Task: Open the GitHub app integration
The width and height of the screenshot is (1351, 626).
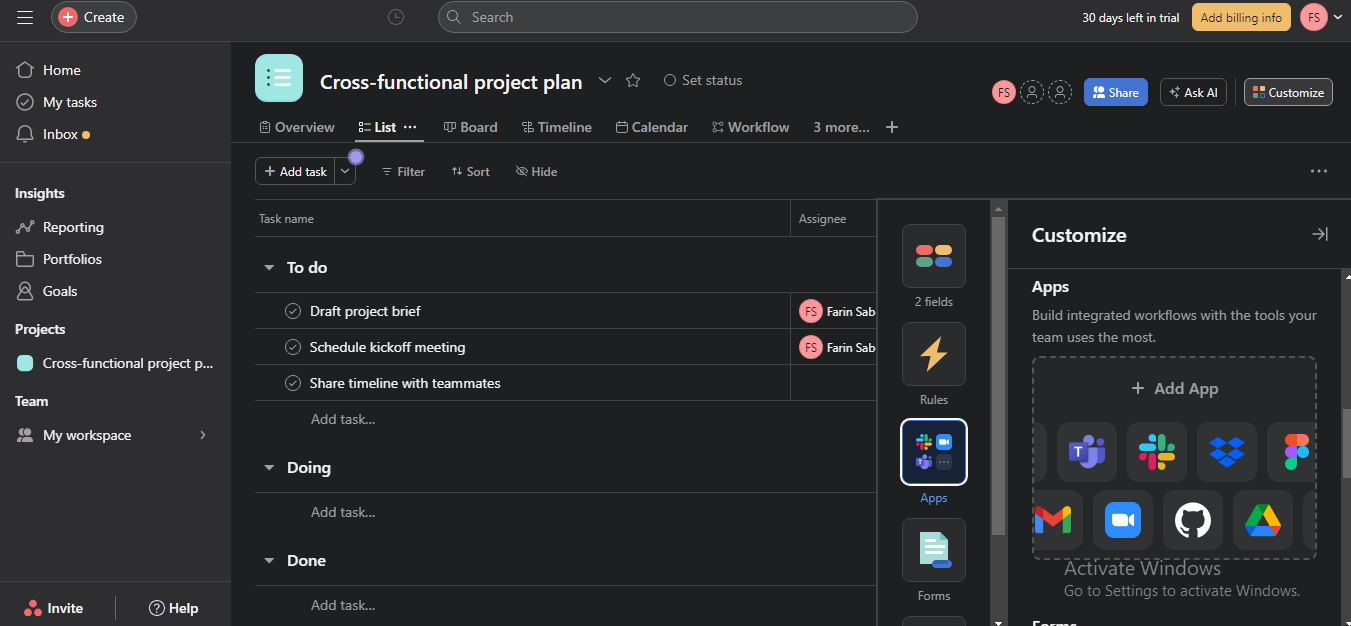Action: (x=1192, y=520)
